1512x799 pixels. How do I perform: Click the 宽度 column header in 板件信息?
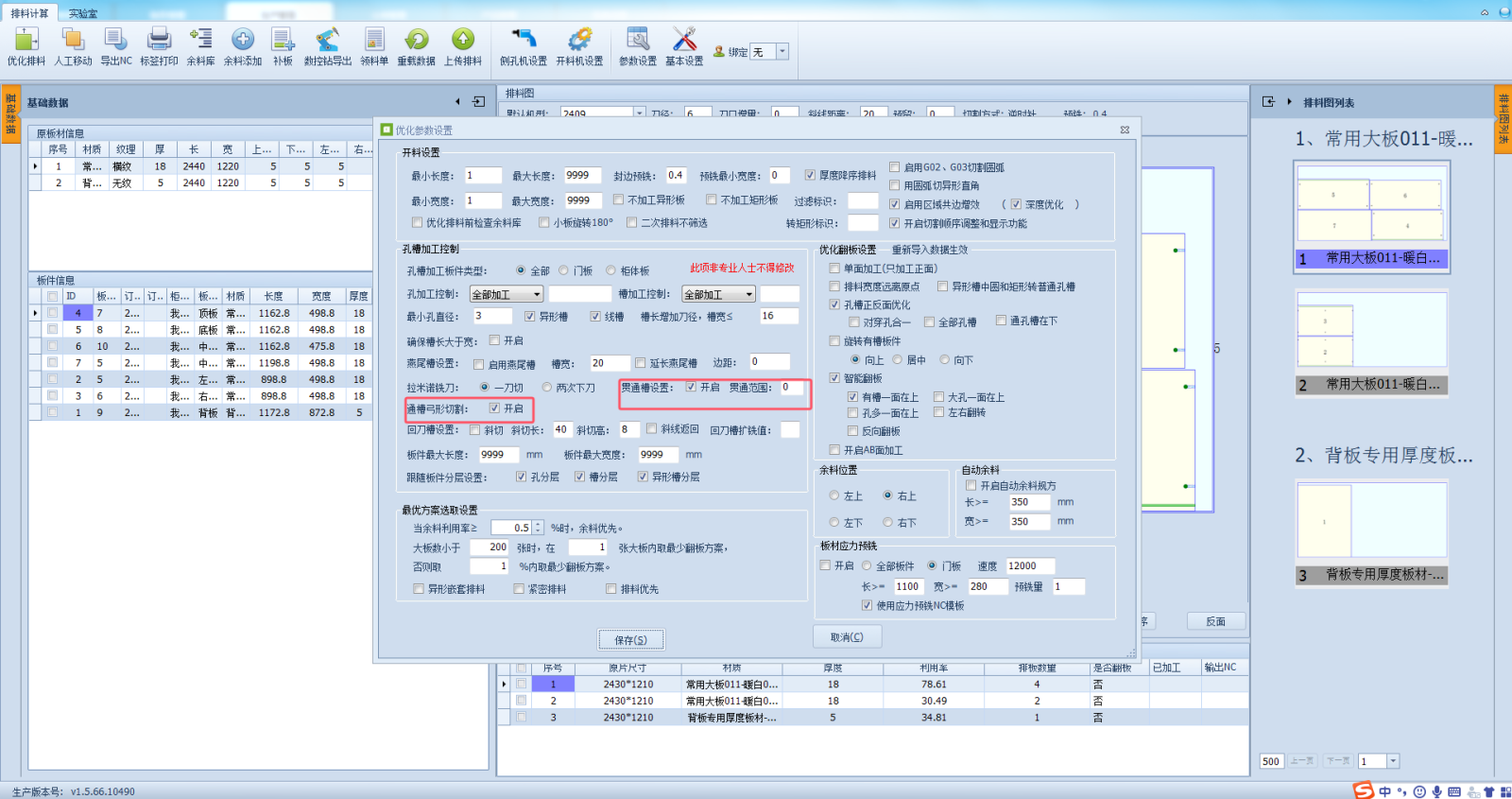coord(321,296)
